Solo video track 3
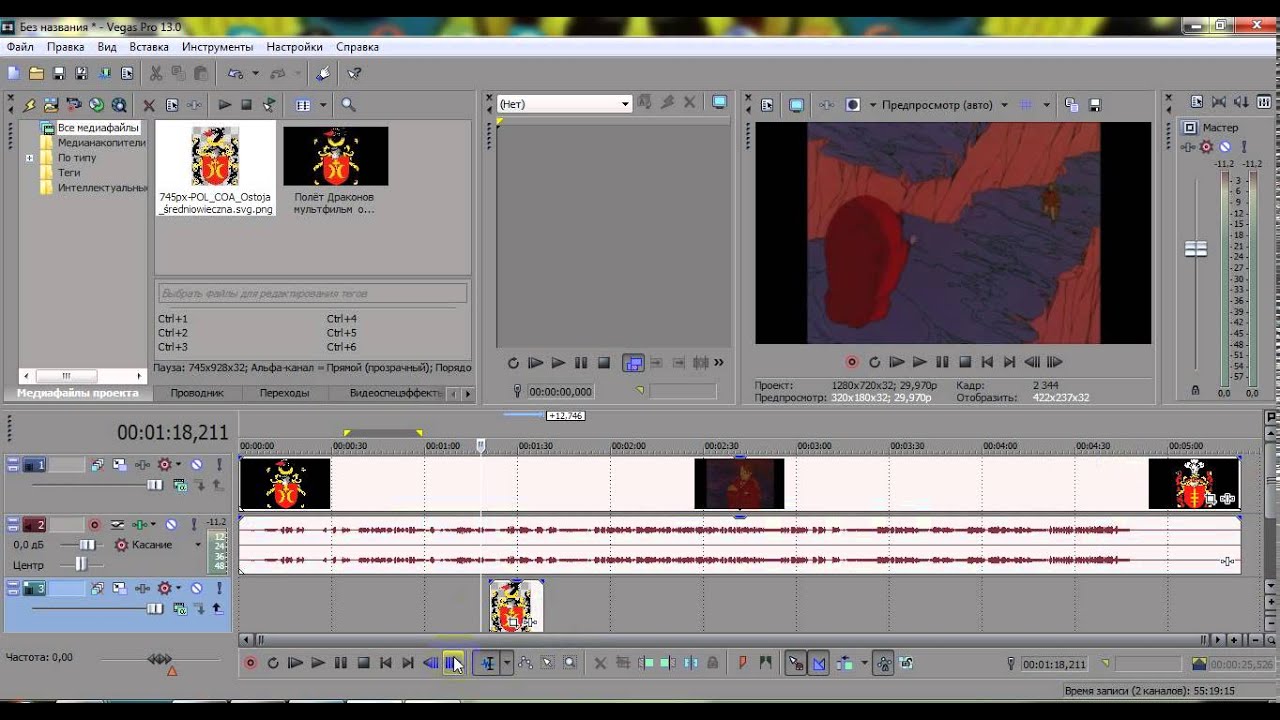1280x720 pixels. 219,588
